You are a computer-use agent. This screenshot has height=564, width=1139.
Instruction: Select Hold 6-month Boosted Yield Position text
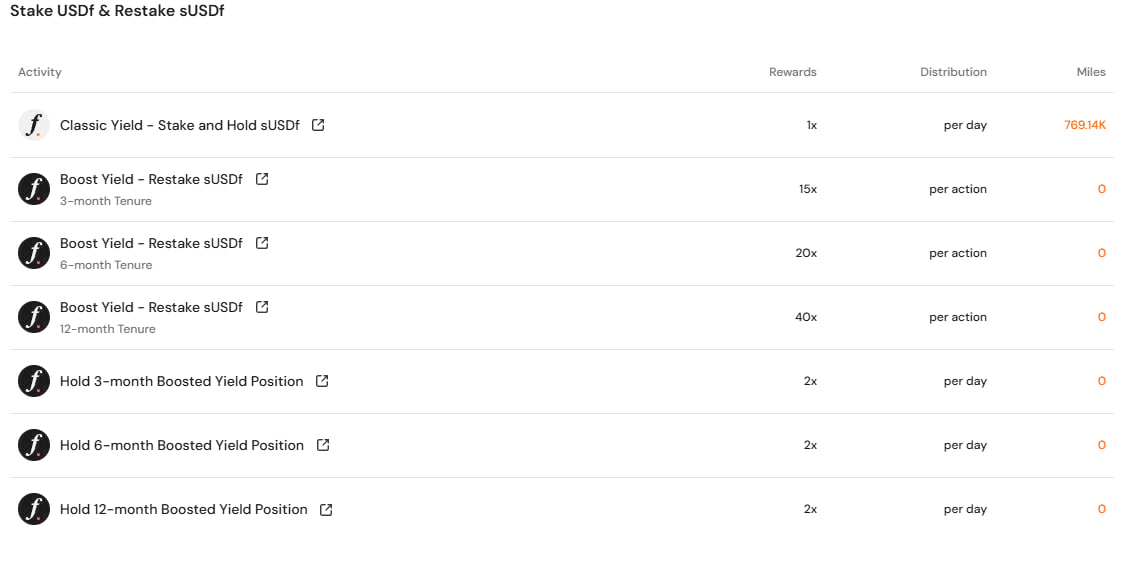(182, 445)
